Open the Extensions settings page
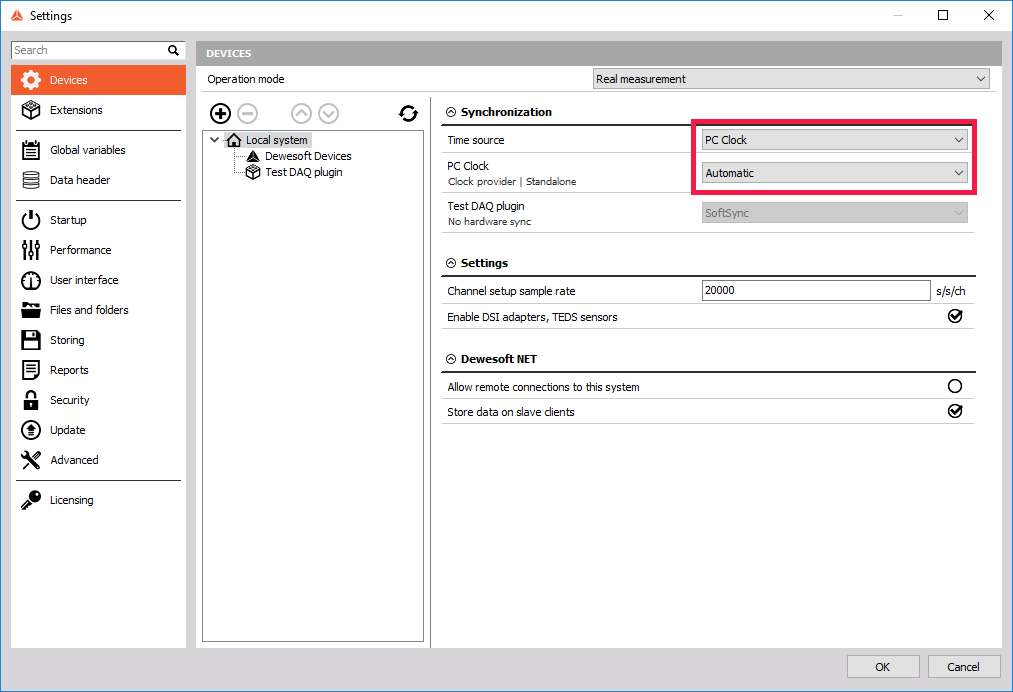The height and width of the screenshot is (692, 1013). click(x=98, y=110)
